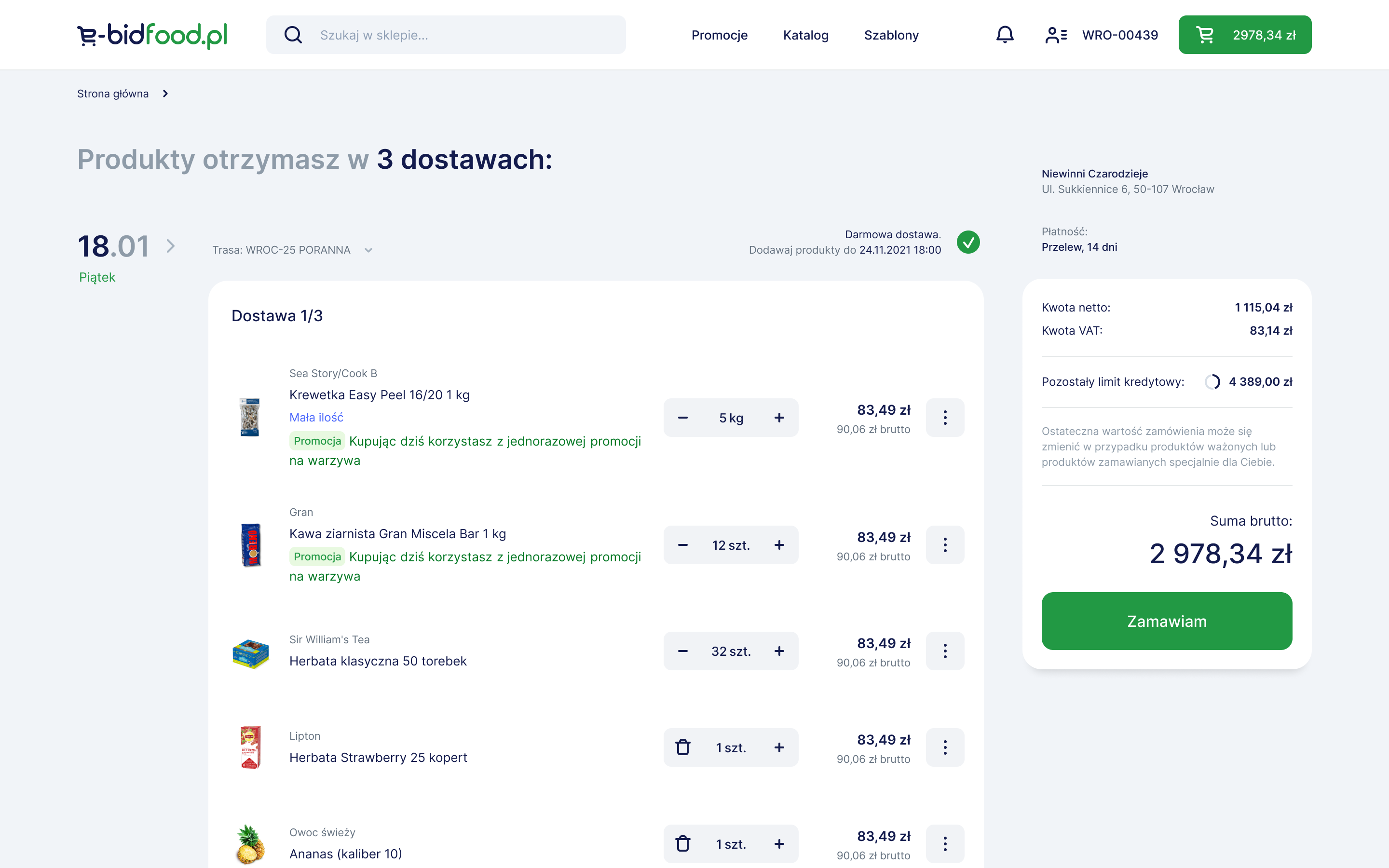The height and width of the screenshot is (868, 1389).
Task: Decrease Herbata klasyczna quantity with minus
Action: tap(682, 651)
